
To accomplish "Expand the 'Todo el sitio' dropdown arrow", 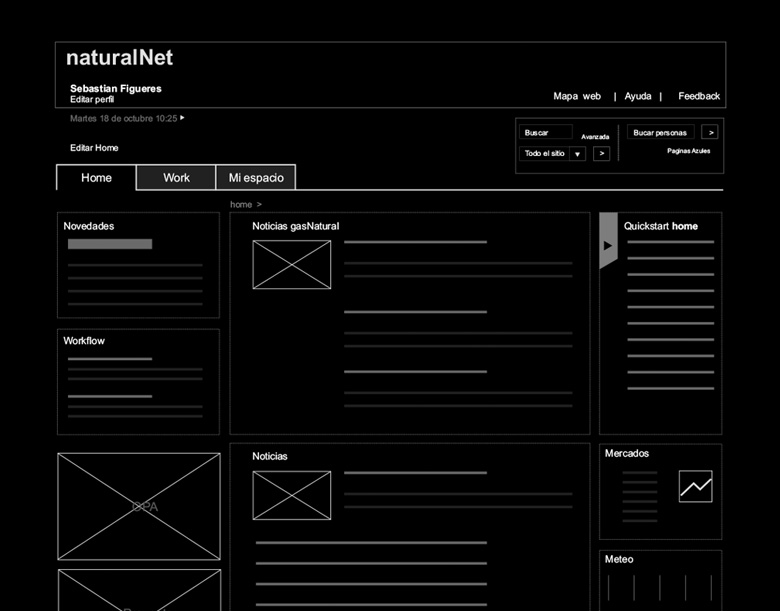I will [x=577, y=154].
